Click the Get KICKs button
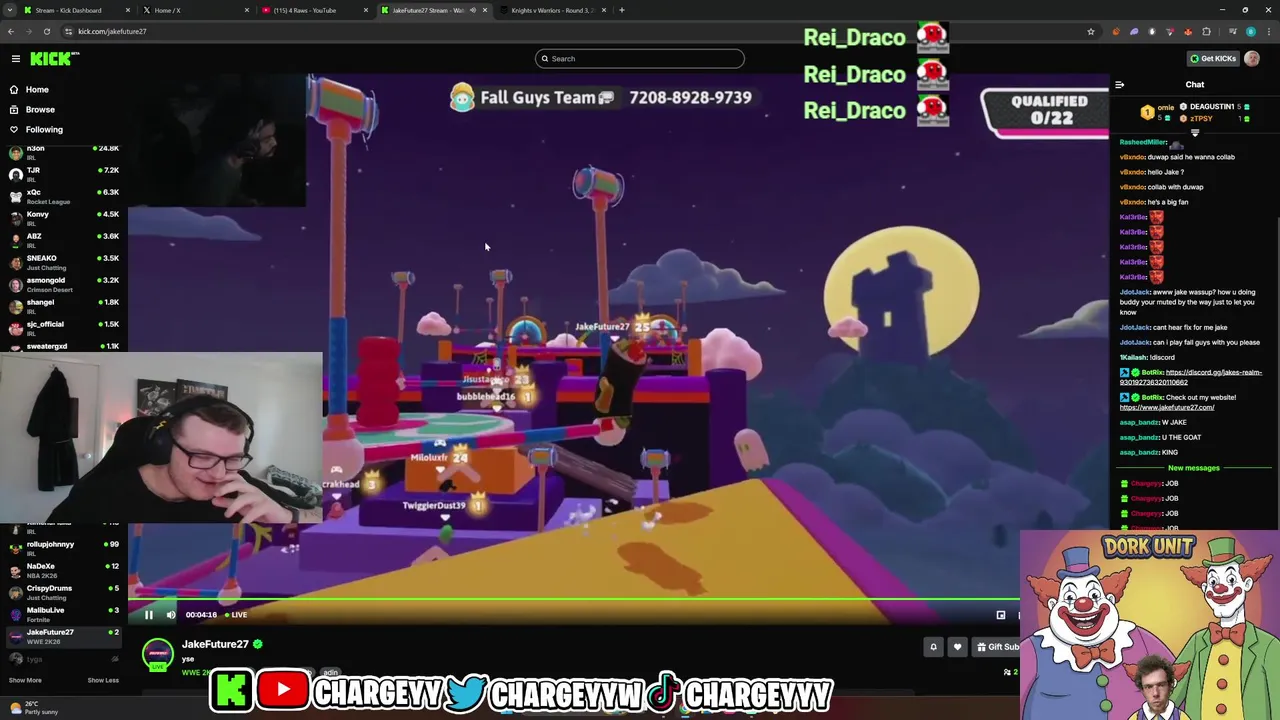 [1213, 58]
